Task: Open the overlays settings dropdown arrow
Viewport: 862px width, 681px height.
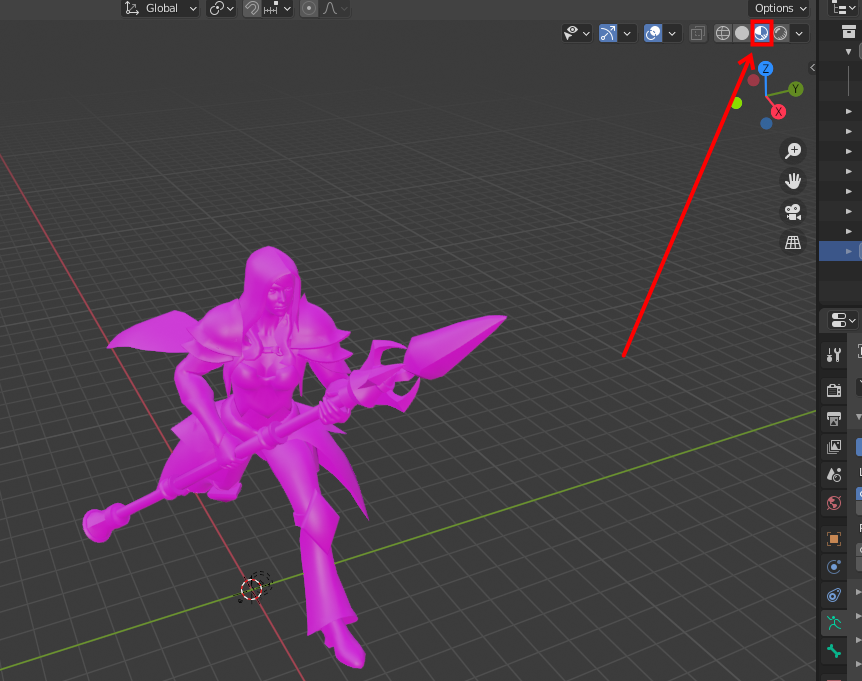Action: coord(672,34)
